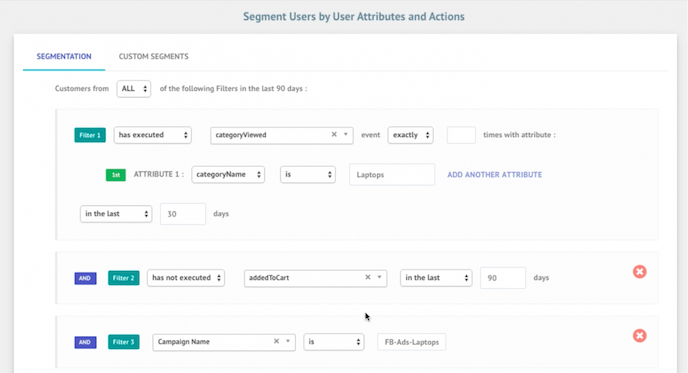Remove Filter 2 with red X icon
The width and height of the screenshot is (688, 373).
[639, 272]
